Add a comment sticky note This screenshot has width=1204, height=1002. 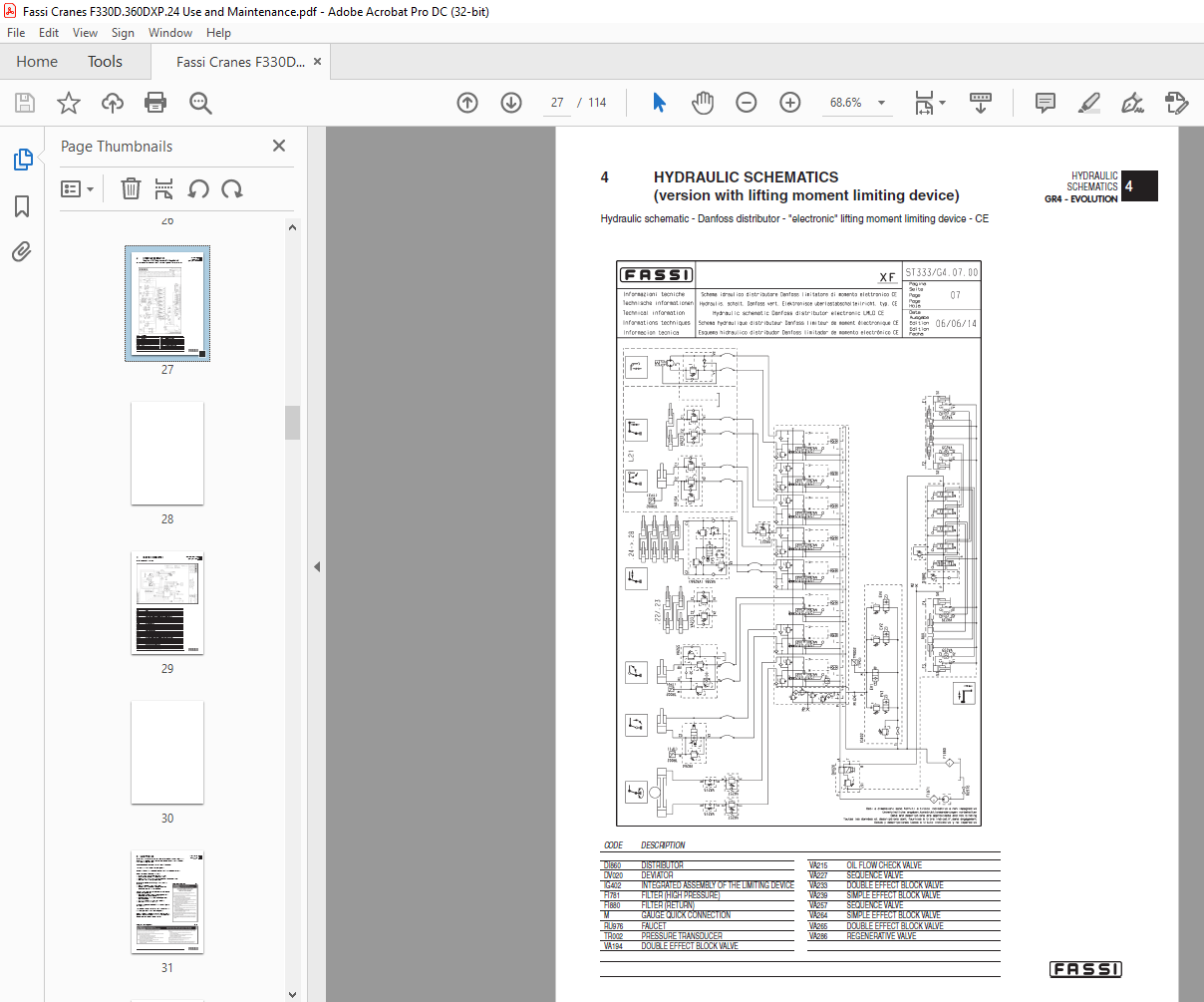1046,103
